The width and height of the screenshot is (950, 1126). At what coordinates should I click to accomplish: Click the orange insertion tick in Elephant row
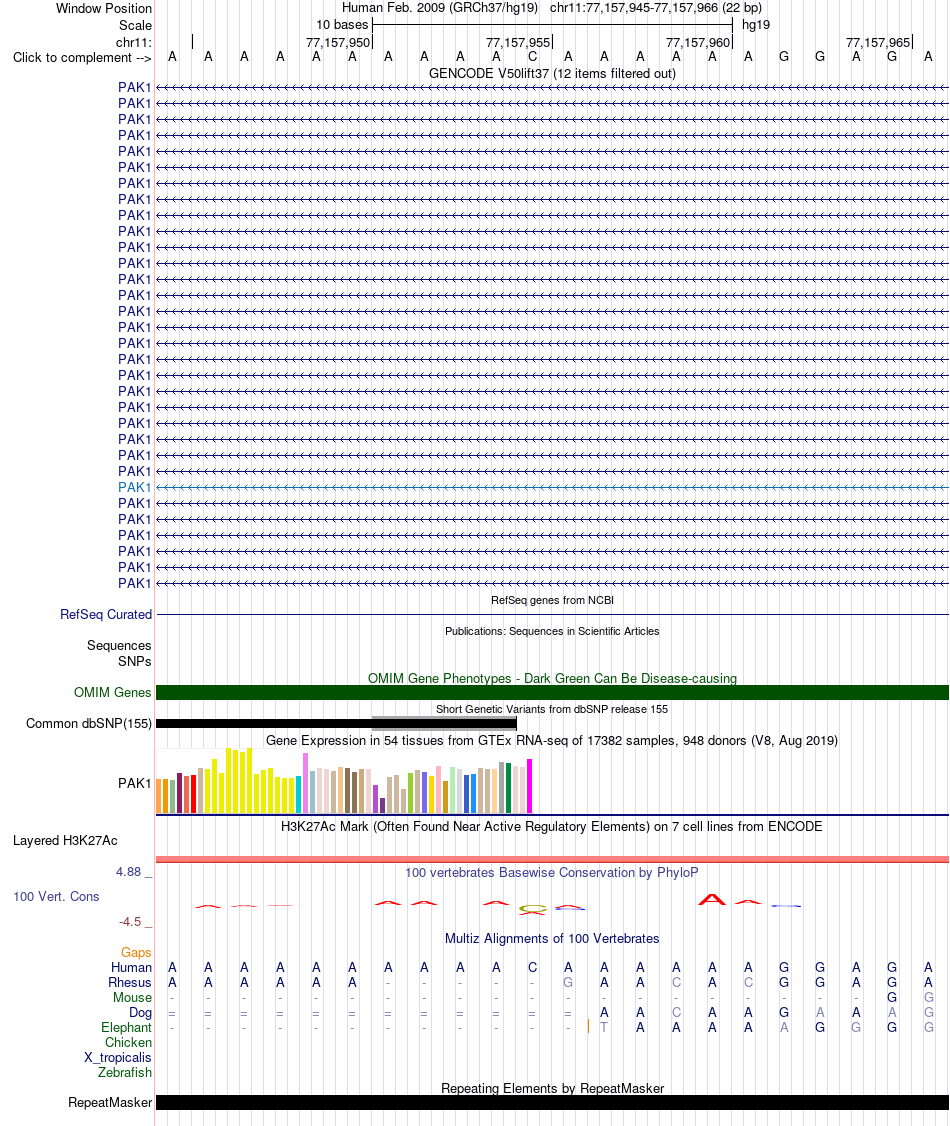(588, 1027)
